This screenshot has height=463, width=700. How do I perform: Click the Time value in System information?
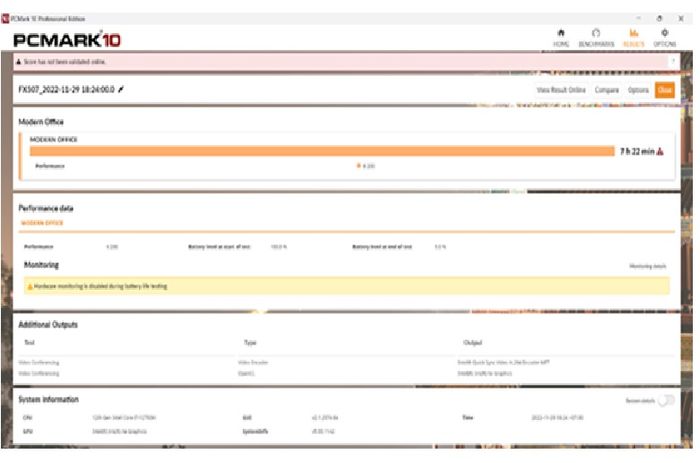point(557,417)
